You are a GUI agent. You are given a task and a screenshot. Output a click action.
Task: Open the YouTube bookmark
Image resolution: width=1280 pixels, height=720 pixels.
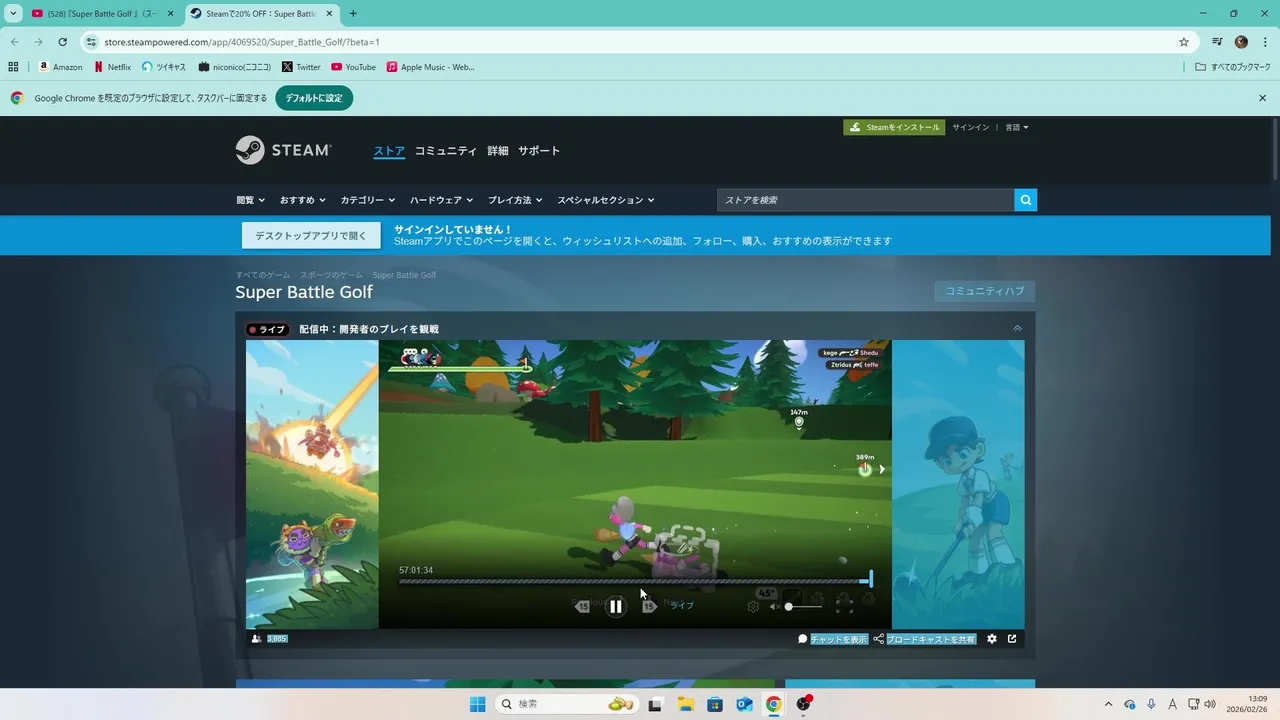353,67
